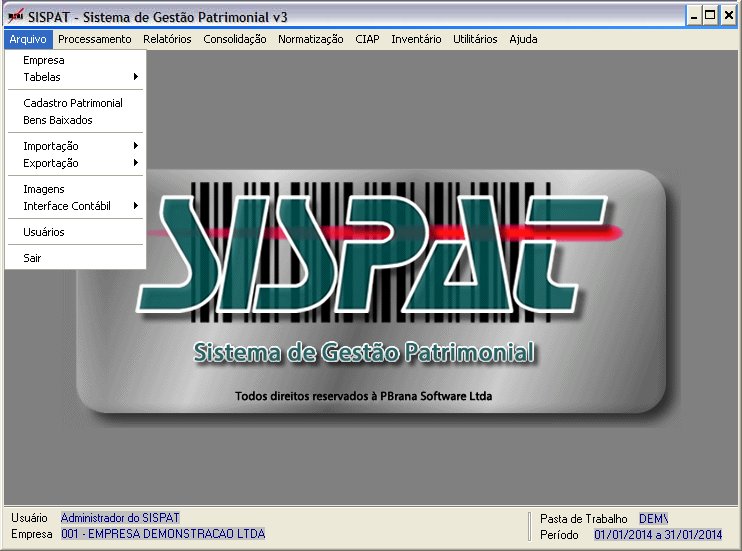The image size is (742, 551).
Task: Select Imagens menu entry
Action: pyautogui.click(x=75, y=189)
